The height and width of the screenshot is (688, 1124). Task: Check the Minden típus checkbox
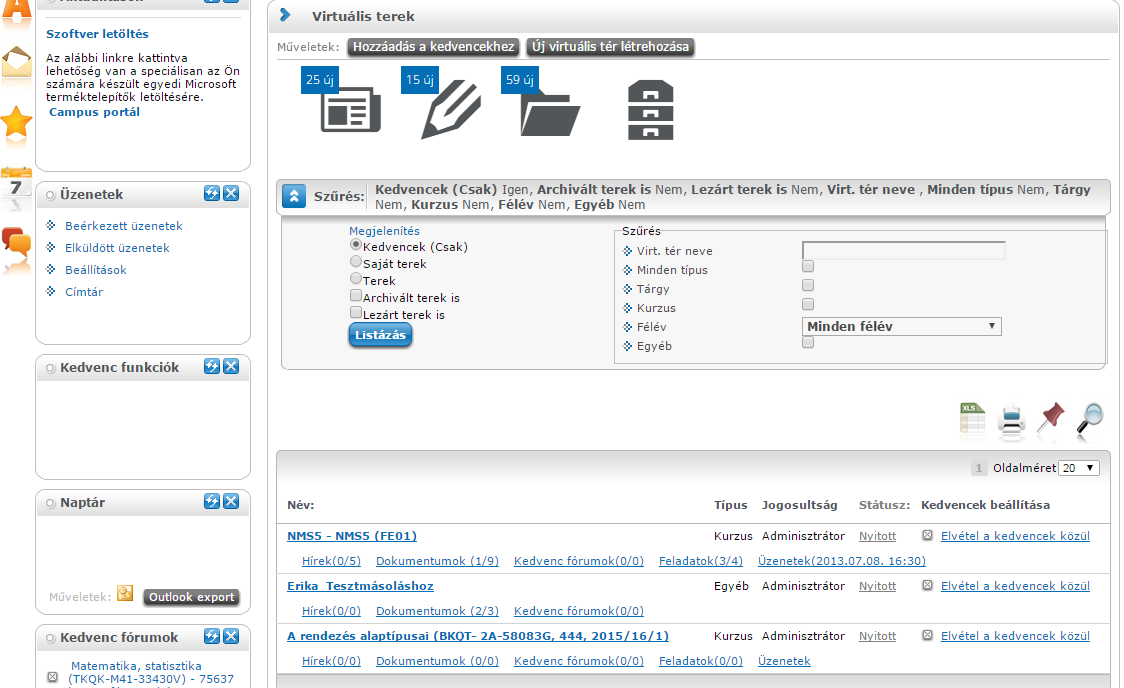(808, 267)
